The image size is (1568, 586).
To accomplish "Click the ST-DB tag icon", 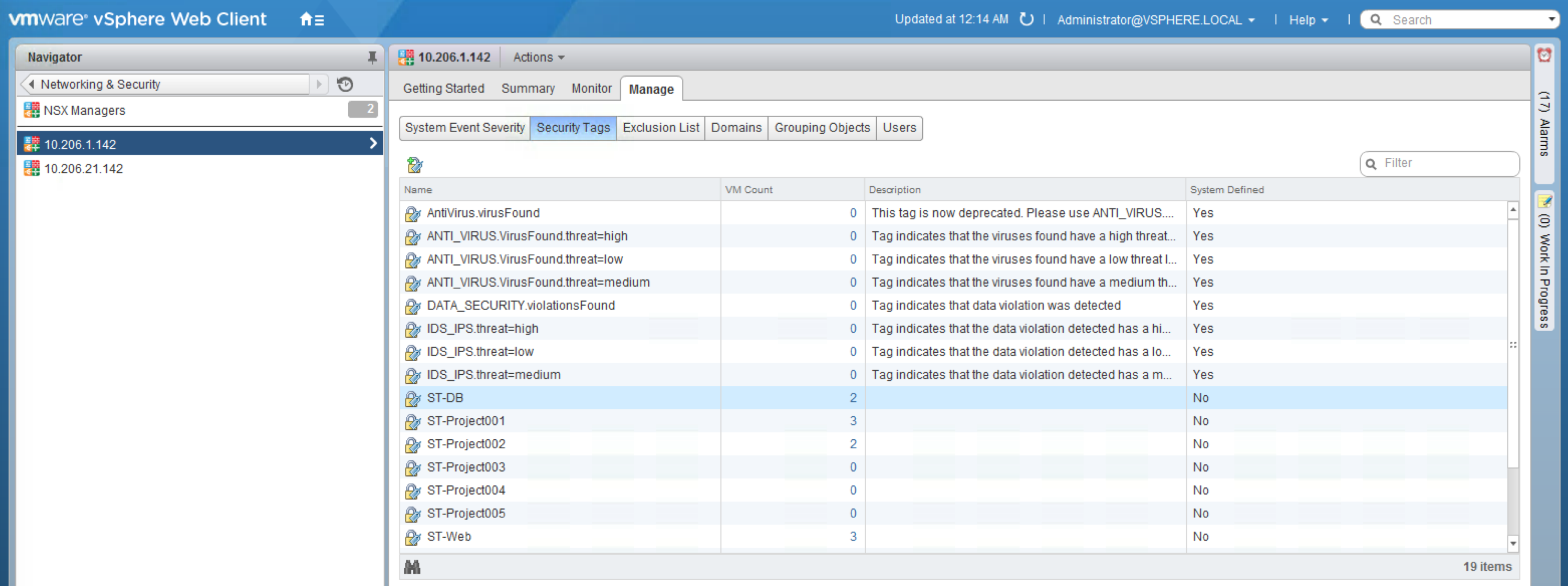I will 413,398.
